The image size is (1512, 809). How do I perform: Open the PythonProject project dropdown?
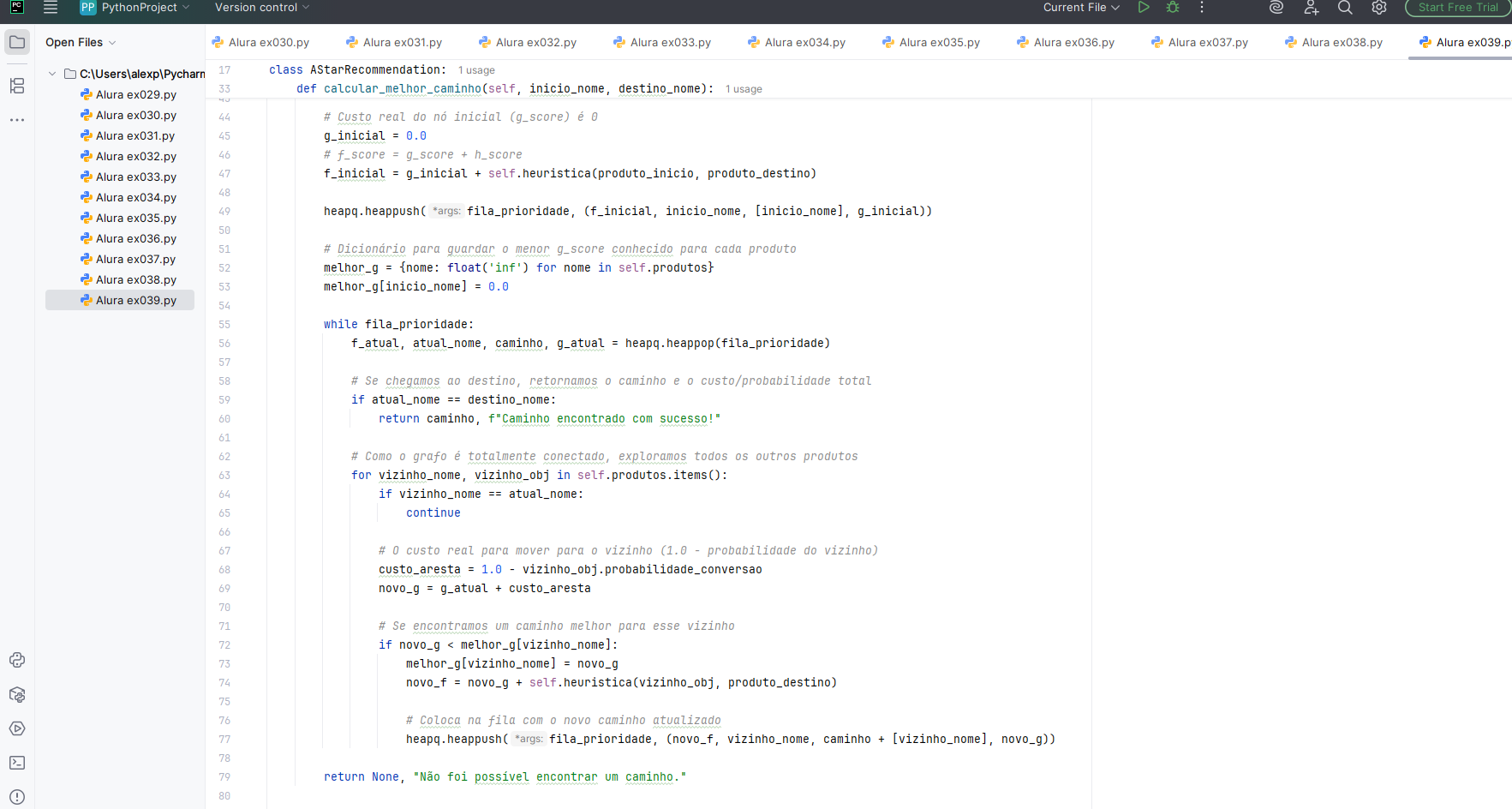click(134, 8)
